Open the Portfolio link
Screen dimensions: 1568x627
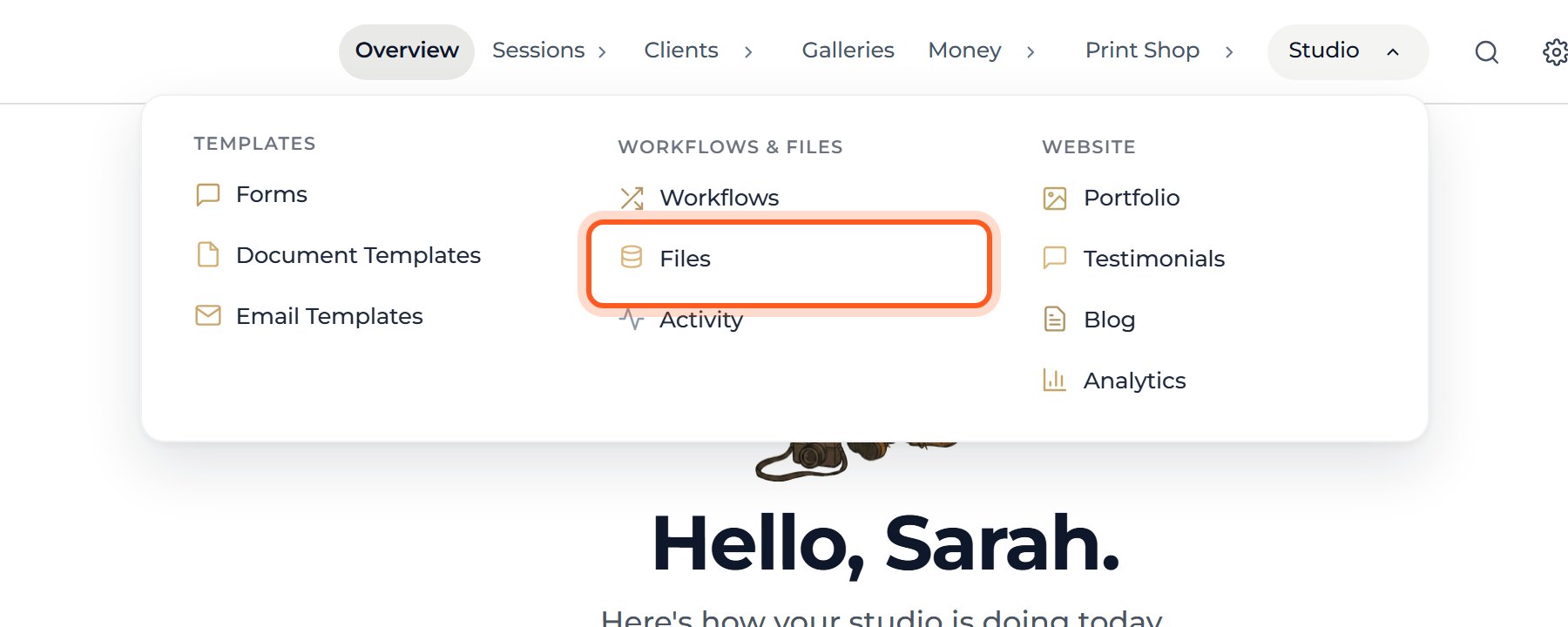pyautogui.click(x=1132, y=198)
